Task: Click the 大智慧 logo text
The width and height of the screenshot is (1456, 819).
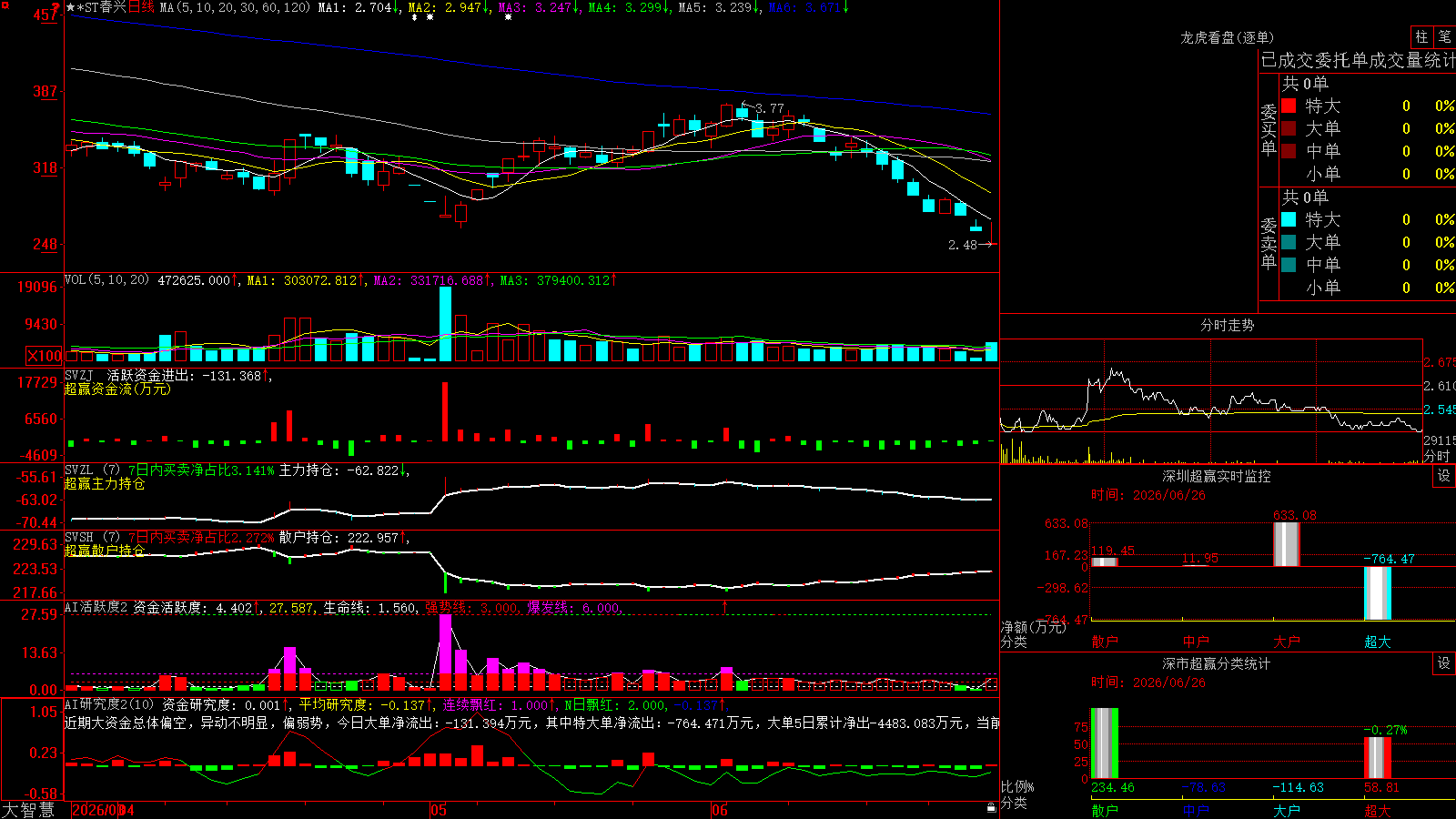Action: click(x=29, y=810)
